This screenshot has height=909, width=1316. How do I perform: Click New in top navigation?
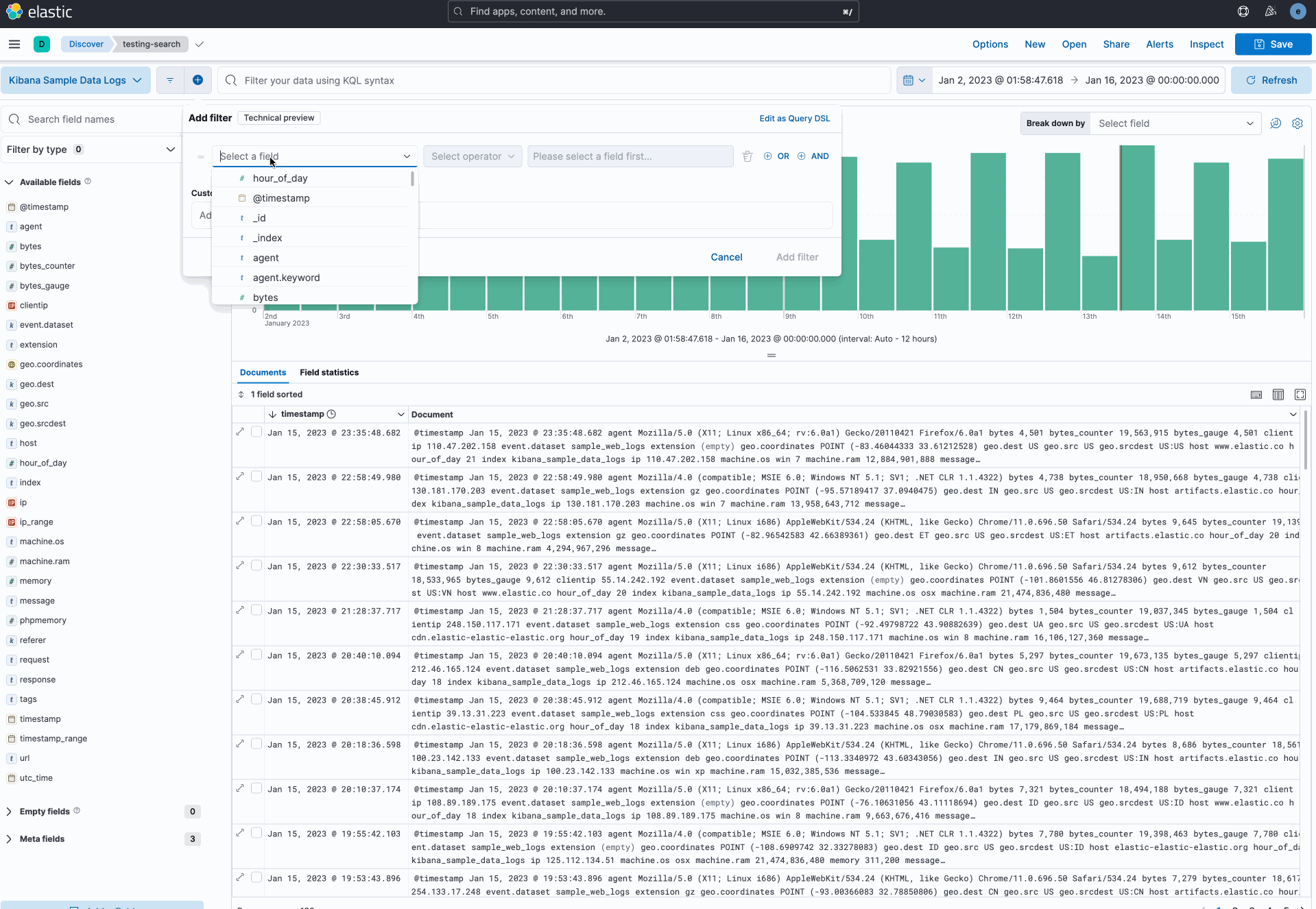pyautogui.click(x=1035, y=44)
